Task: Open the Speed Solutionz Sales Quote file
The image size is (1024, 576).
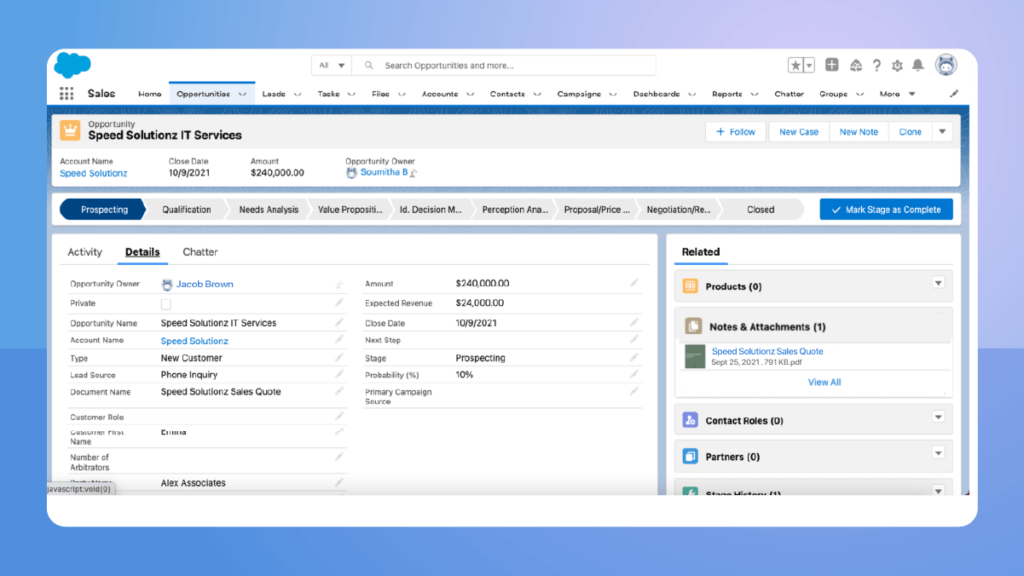Action: point(767,351)
